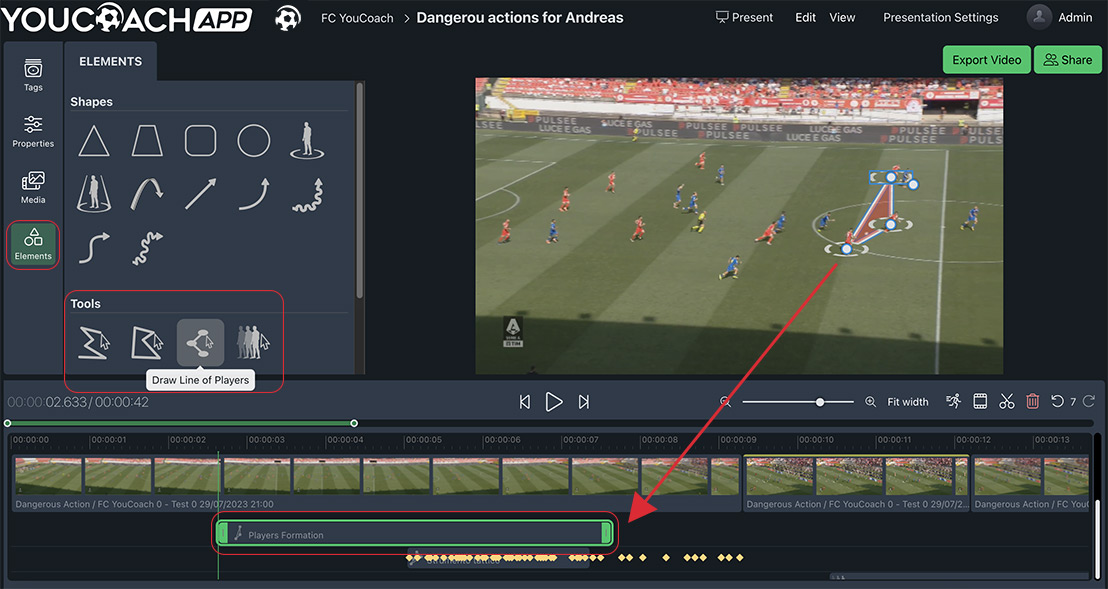Click the elements panel vertical scrollbar
Viewport: 1108px width, 589px height.
click(x=360, y=191)
